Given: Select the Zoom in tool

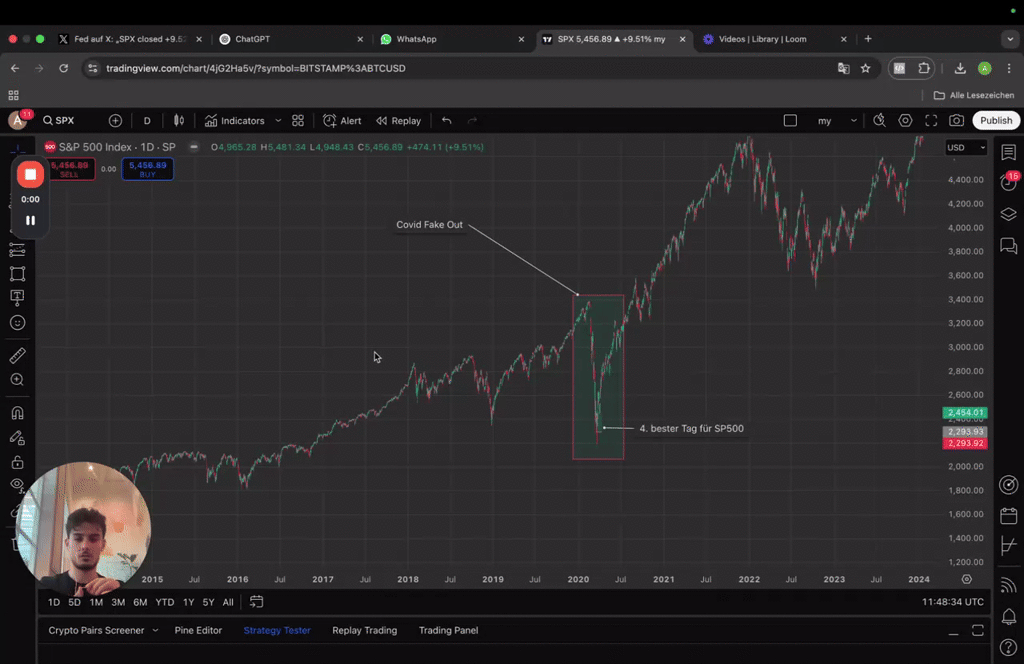Looking at the screenshot, I should 17,379.
